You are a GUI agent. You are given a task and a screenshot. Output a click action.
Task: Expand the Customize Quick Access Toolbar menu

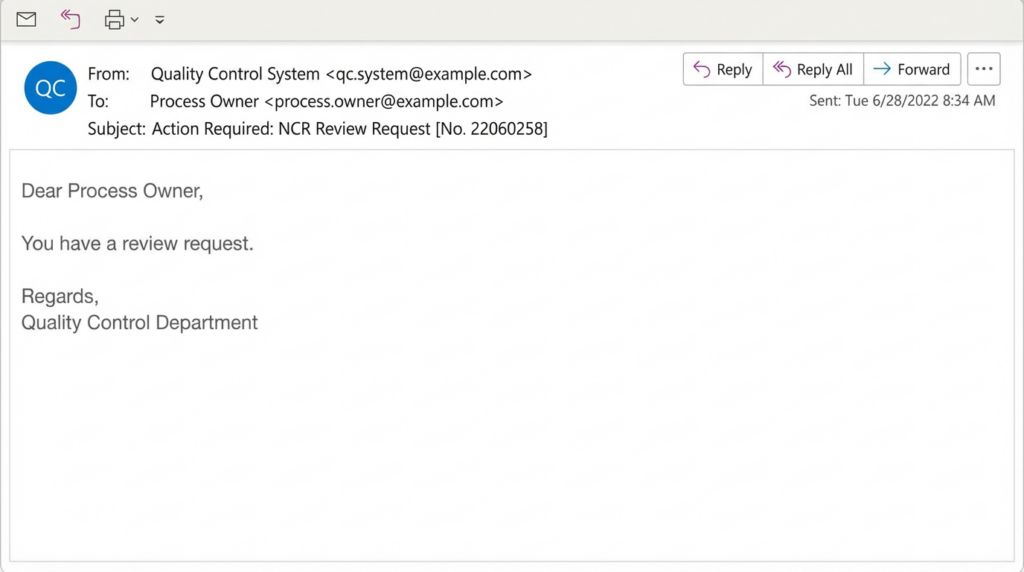160,20
